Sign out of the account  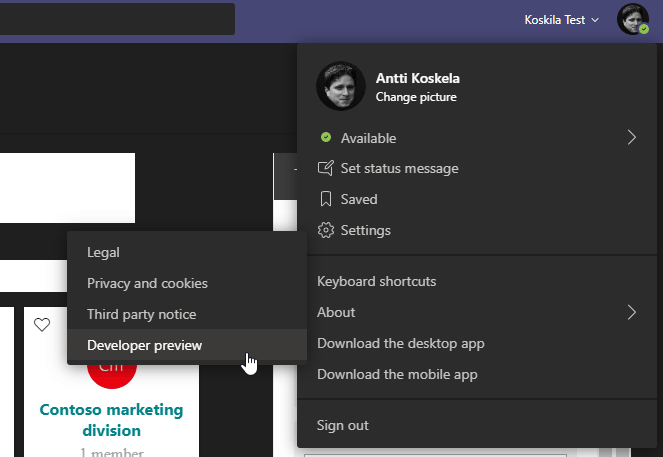343,425
